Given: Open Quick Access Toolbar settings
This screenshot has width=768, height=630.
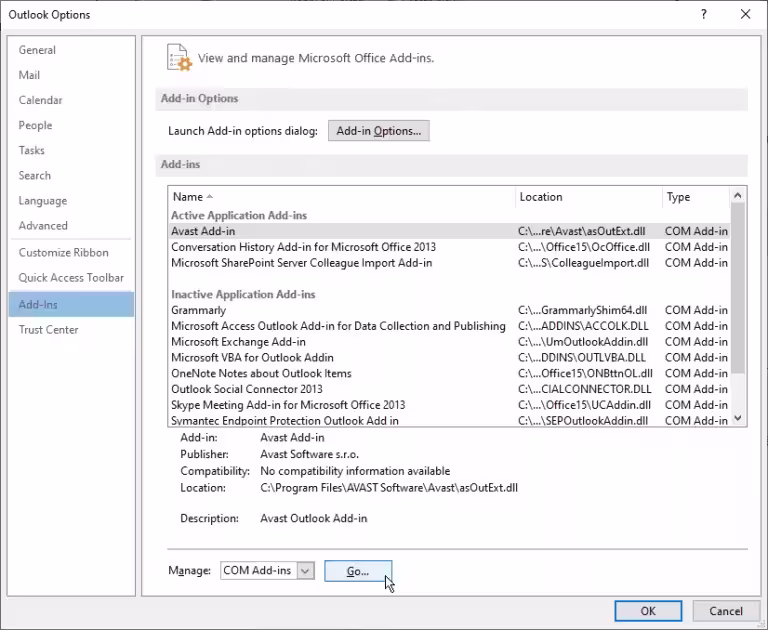Looking at the screenshot, I should pos(71,278).
